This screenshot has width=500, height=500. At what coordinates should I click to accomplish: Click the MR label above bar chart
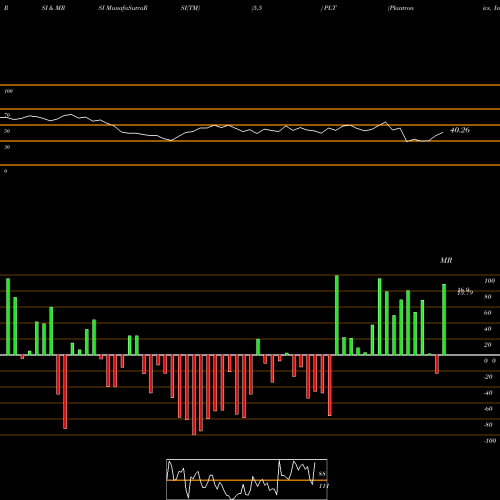pyautogui.click(x=446, y=260)
